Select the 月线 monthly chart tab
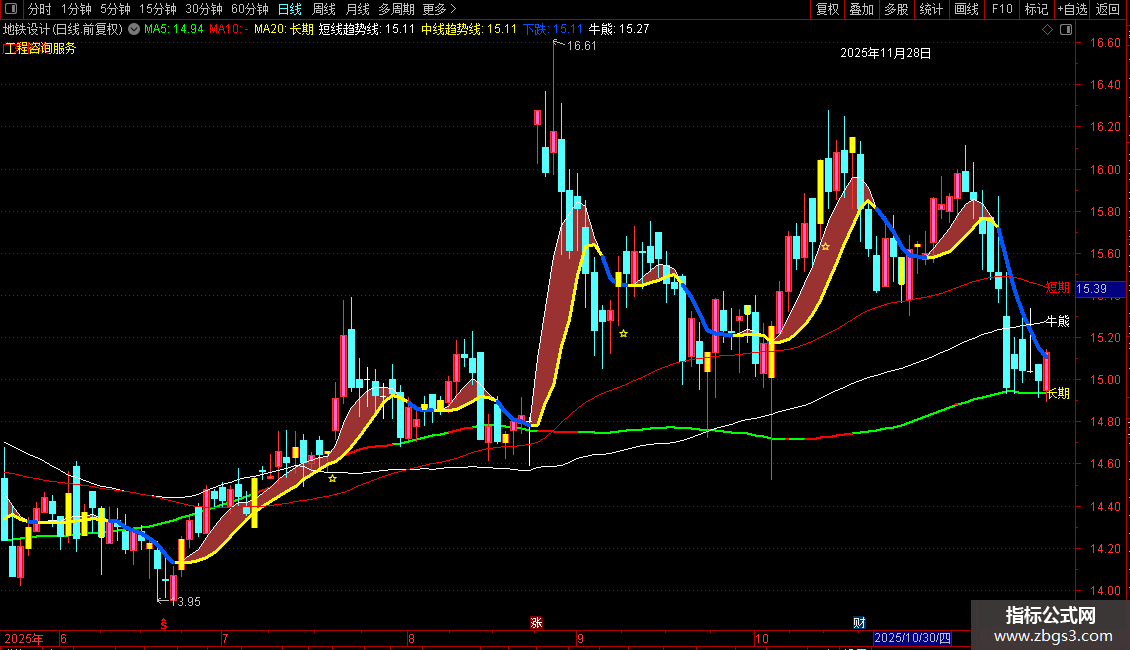The width and height of the screenshot is (1130, 650). click(357, 9)
